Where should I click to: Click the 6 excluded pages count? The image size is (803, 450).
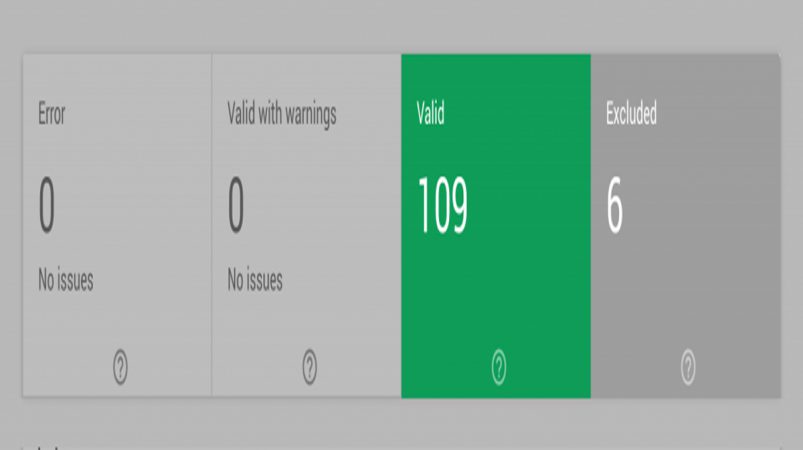pyautogui.click(x=615, y=205)
